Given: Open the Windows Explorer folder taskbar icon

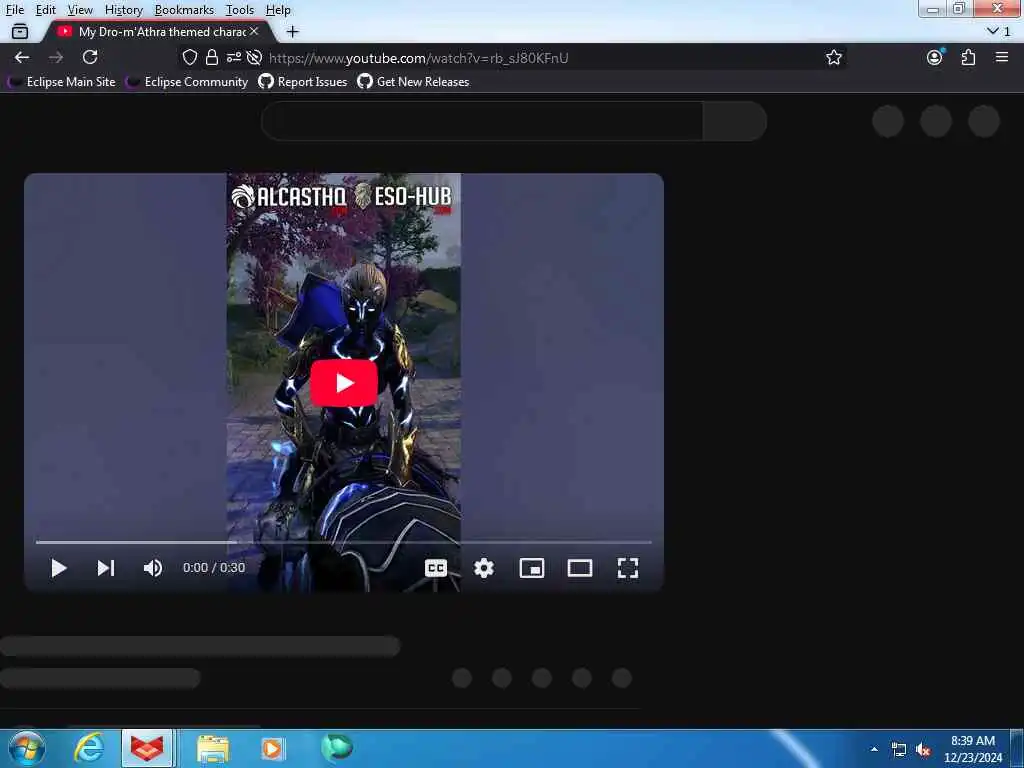Looking at the screenshot, I should pos(213,749).
